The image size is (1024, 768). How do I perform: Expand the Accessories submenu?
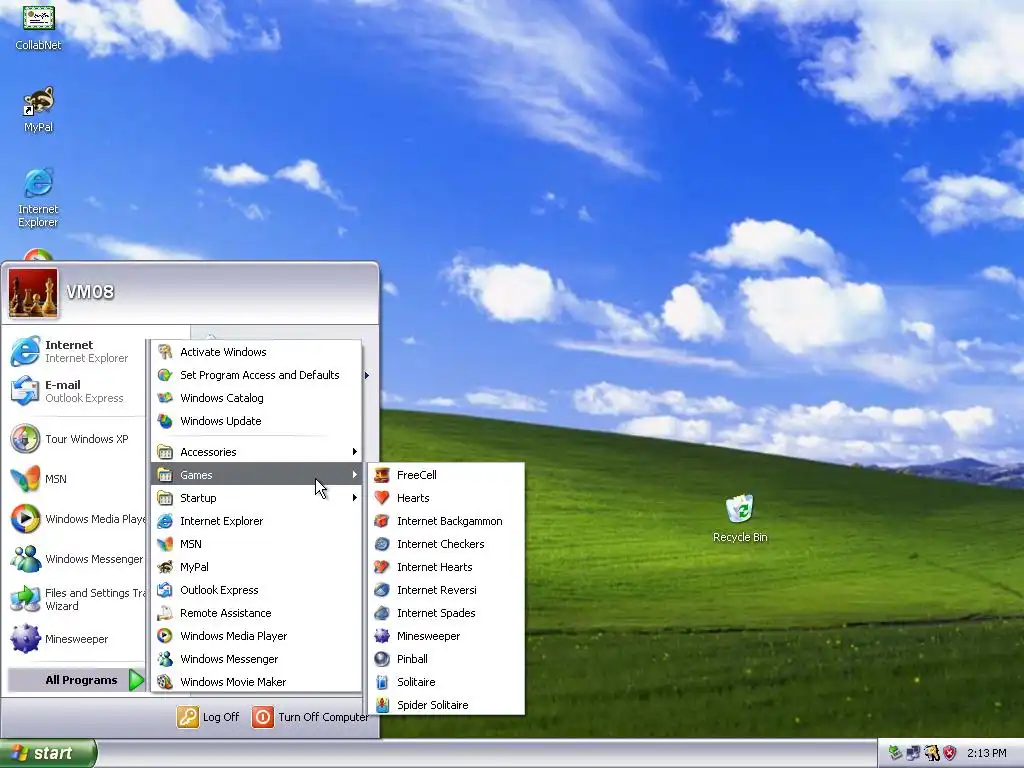(x=257, y=452)
